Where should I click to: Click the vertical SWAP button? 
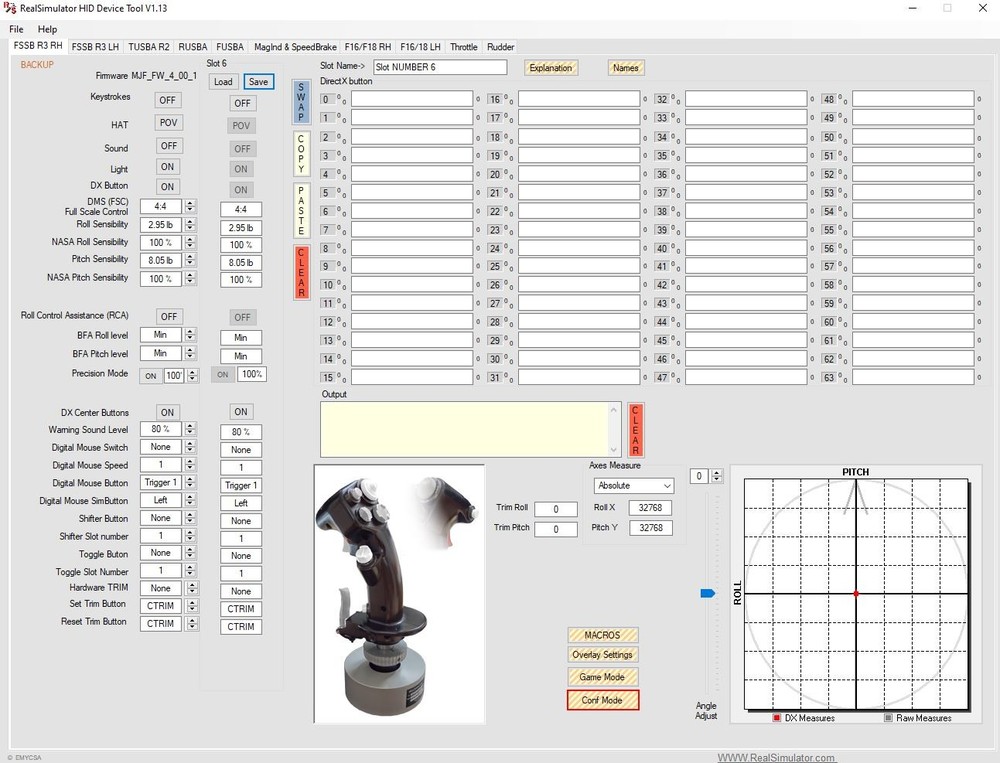tap(301, 102)
